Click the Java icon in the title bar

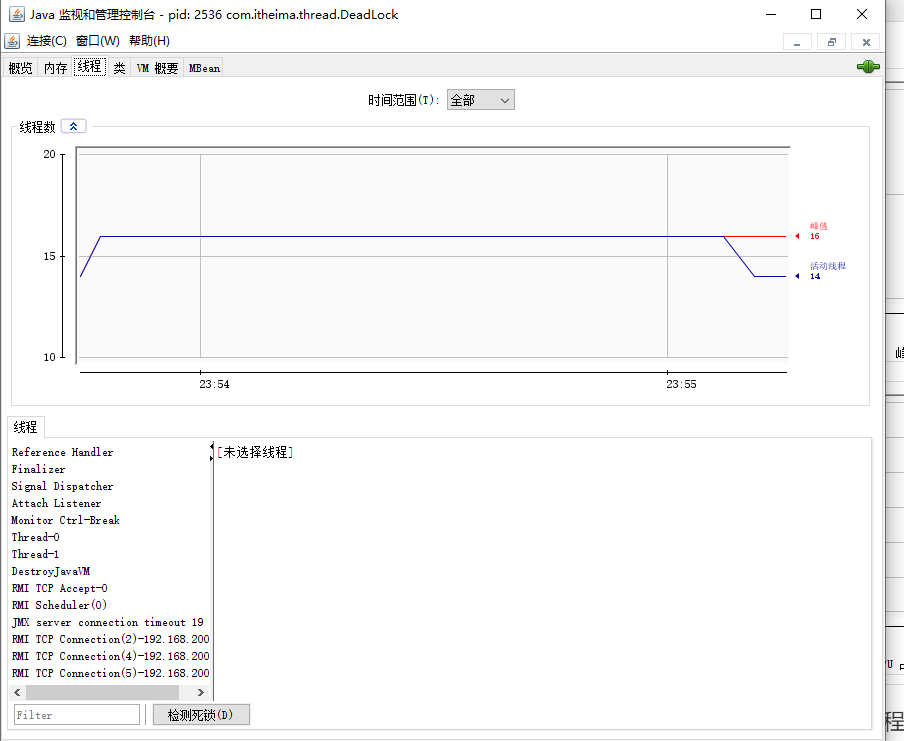[13, 14]
